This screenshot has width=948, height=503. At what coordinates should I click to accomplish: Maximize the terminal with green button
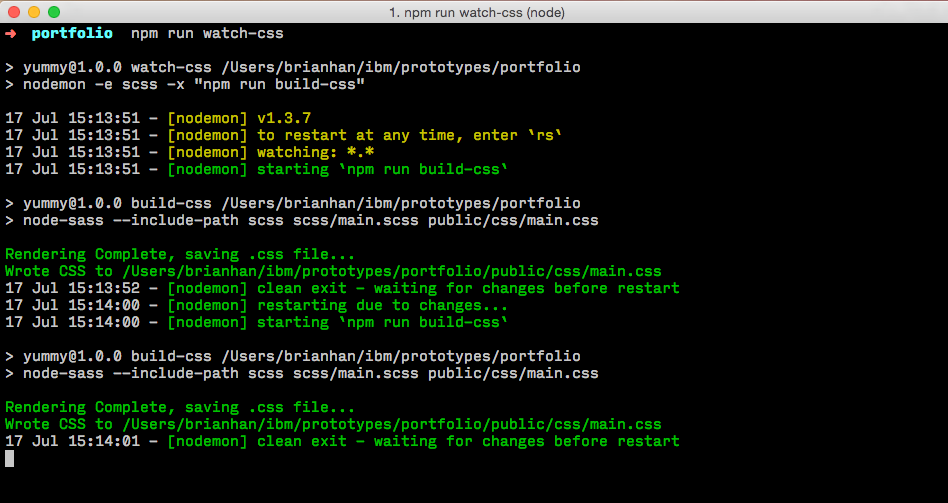[x=54, y=11]
